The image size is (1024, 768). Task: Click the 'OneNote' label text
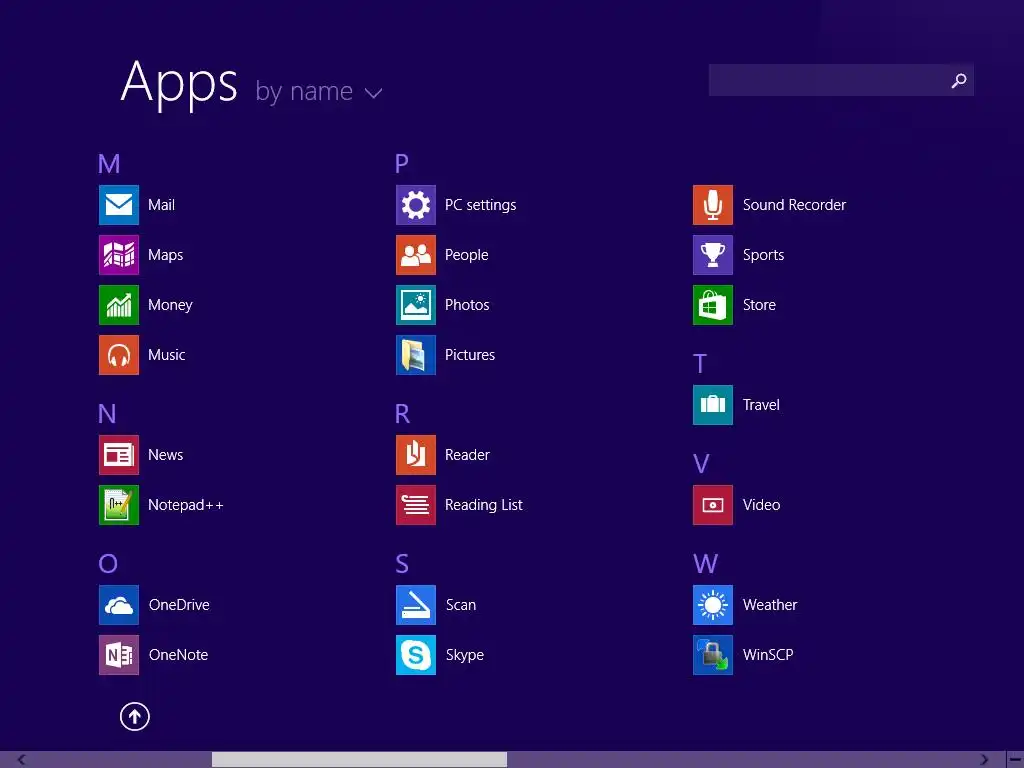[178, 655]
